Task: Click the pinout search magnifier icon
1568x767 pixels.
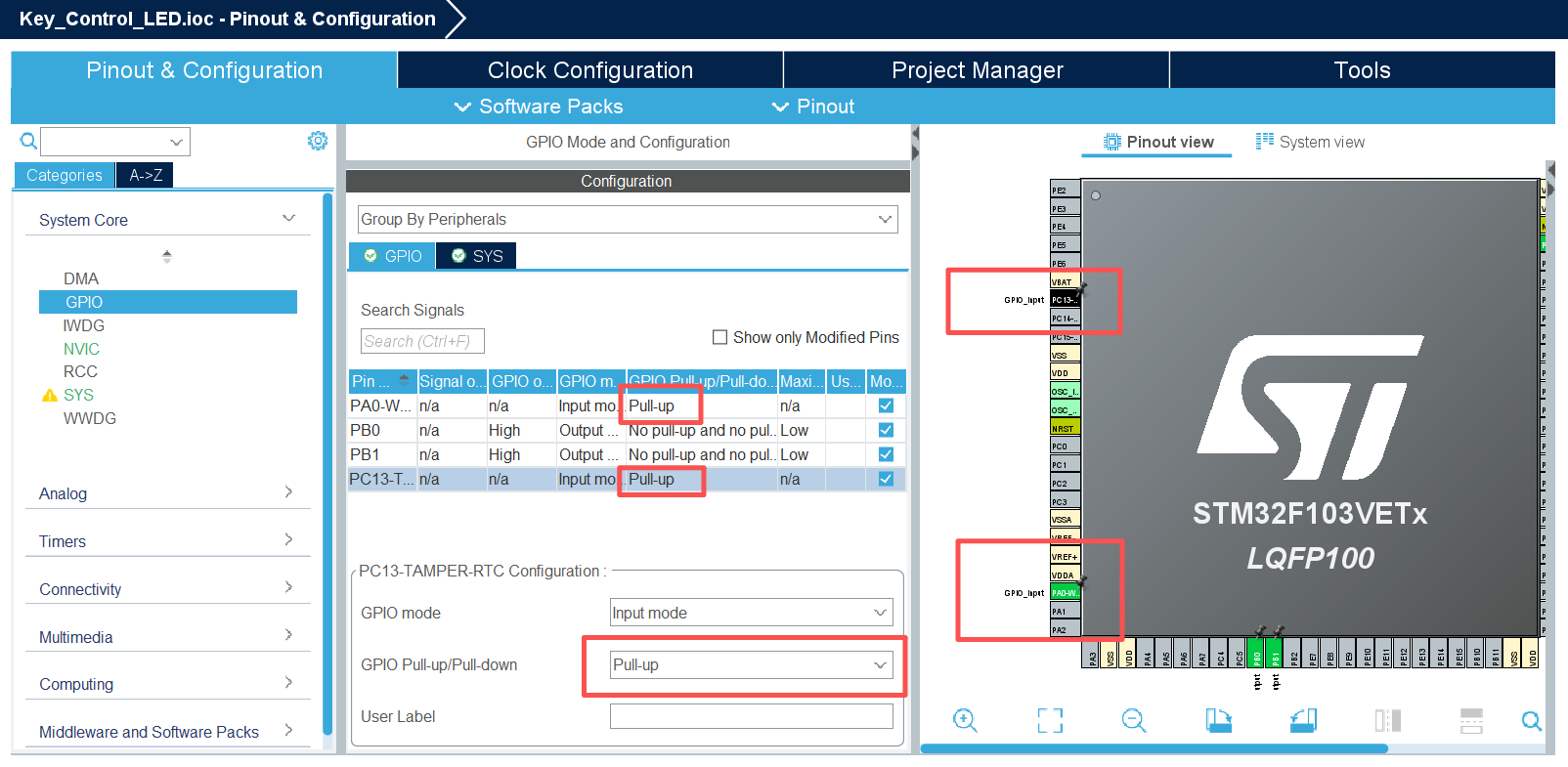Action: pos(1532,721)
